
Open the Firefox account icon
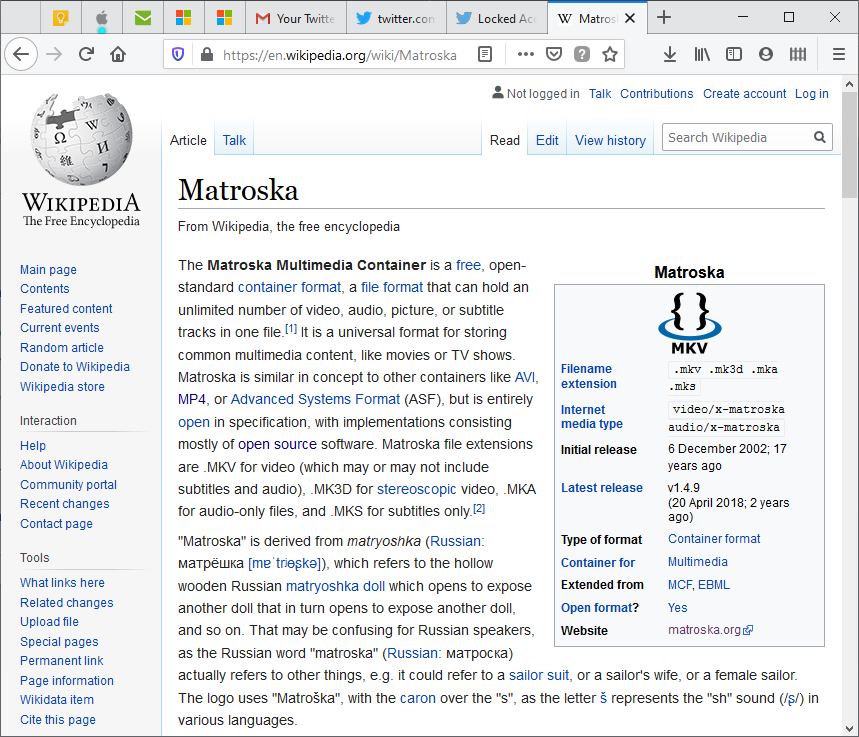coord(766,54)
